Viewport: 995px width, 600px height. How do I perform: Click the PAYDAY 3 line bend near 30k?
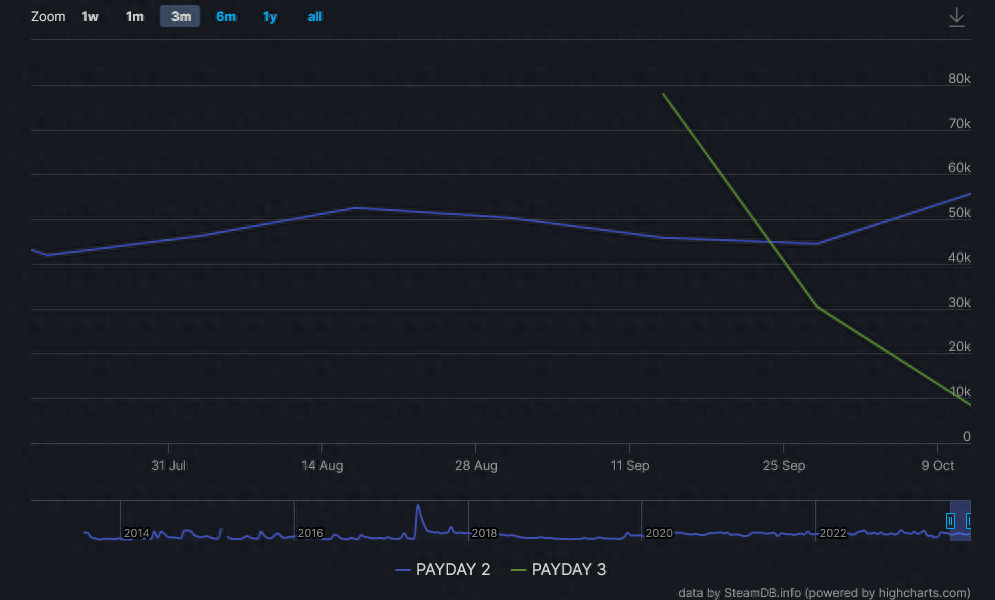tap(817, 308)
